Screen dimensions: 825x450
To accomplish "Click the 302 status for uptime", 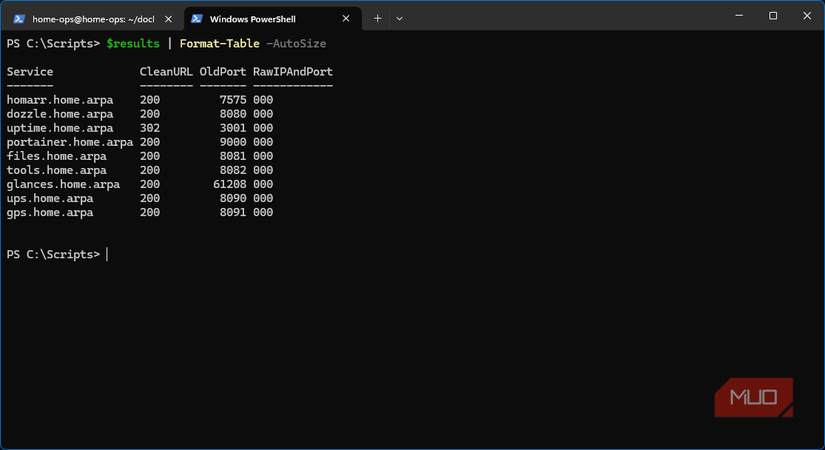I will coord(150,128).
